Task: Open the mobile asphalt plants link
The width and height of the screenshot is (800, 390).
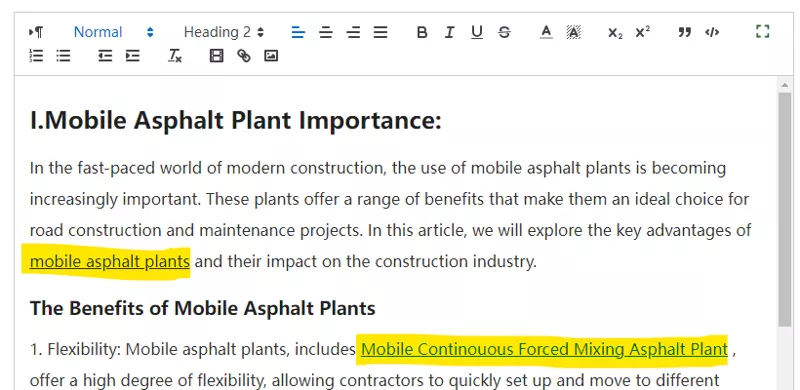Action: (110, 262)
